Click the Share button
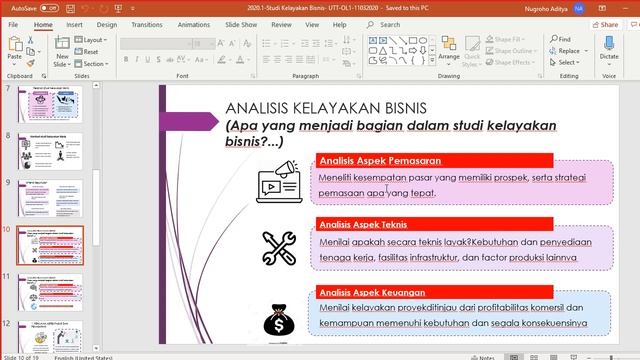 (x=605, y=25)
